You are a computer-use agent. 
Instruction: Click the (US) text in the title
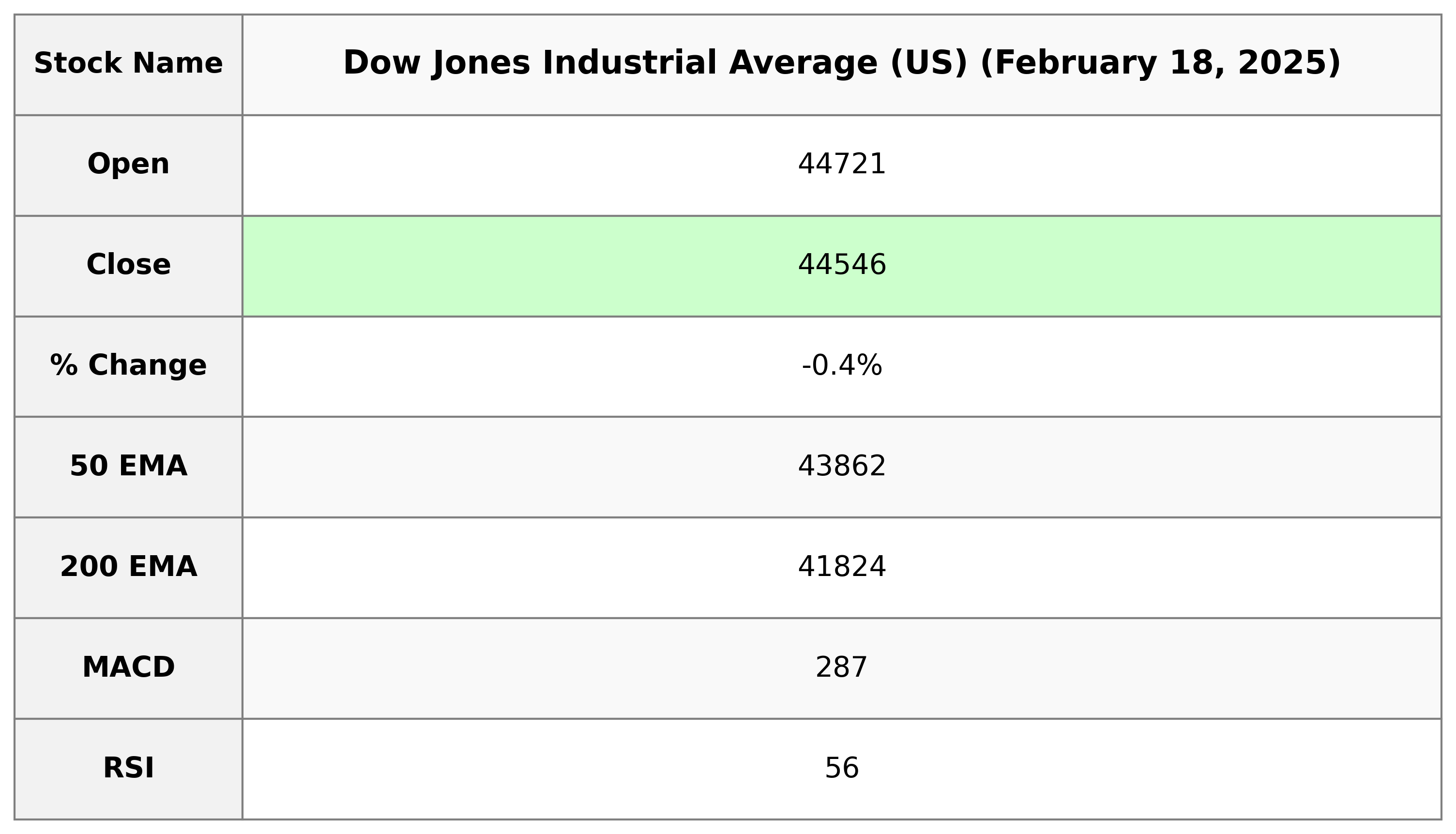pos(929,63)
